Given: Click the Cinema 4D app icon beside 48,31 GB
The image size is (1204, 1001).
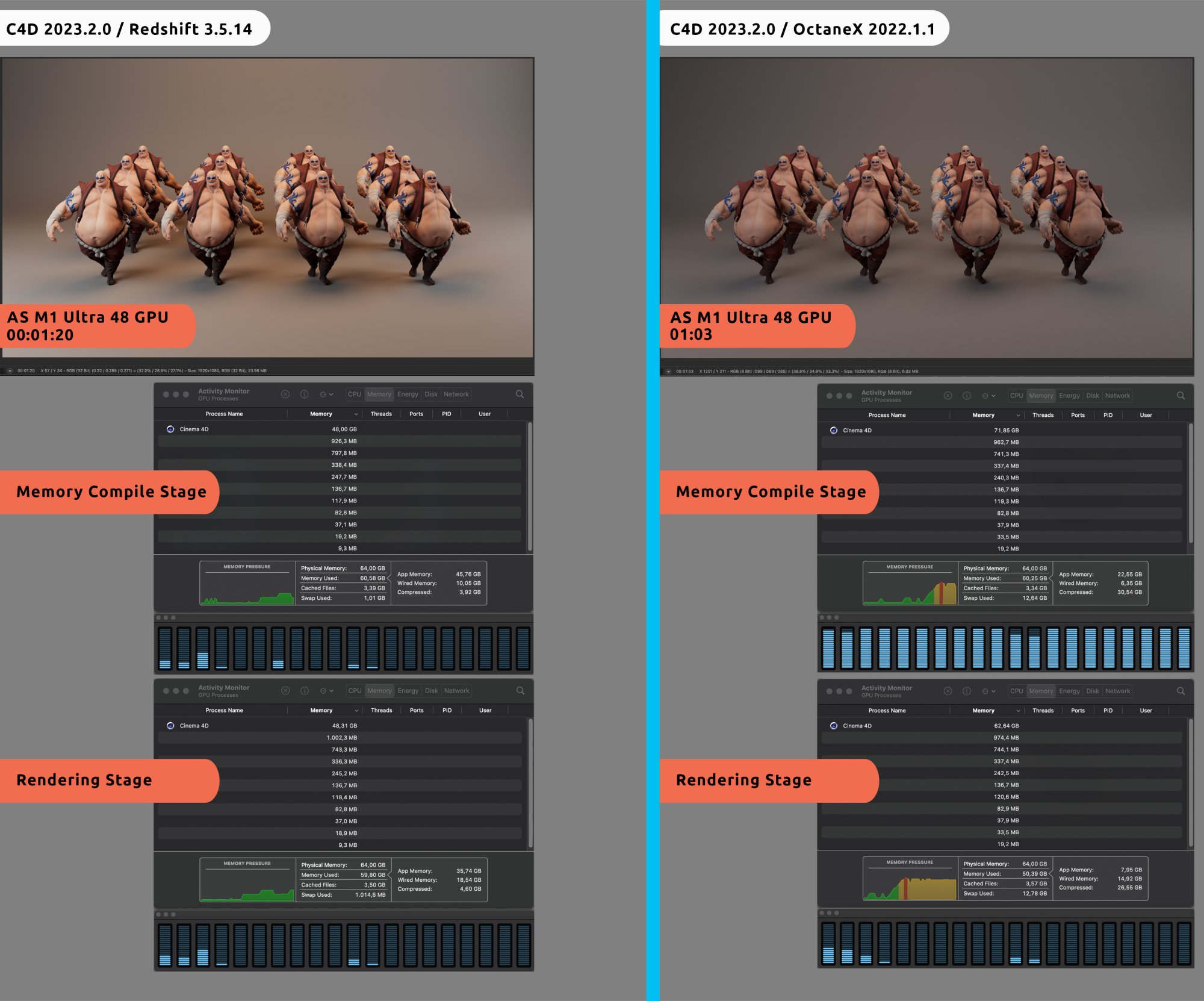Looking at the screenshot, I should (170, 726).
